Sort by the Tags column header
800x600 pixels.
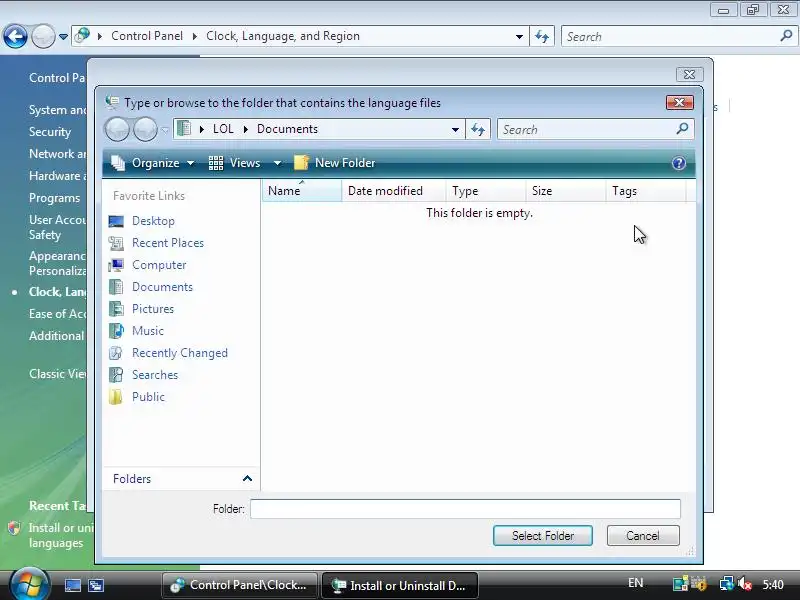pyautogui.click(x=646, y=191)
